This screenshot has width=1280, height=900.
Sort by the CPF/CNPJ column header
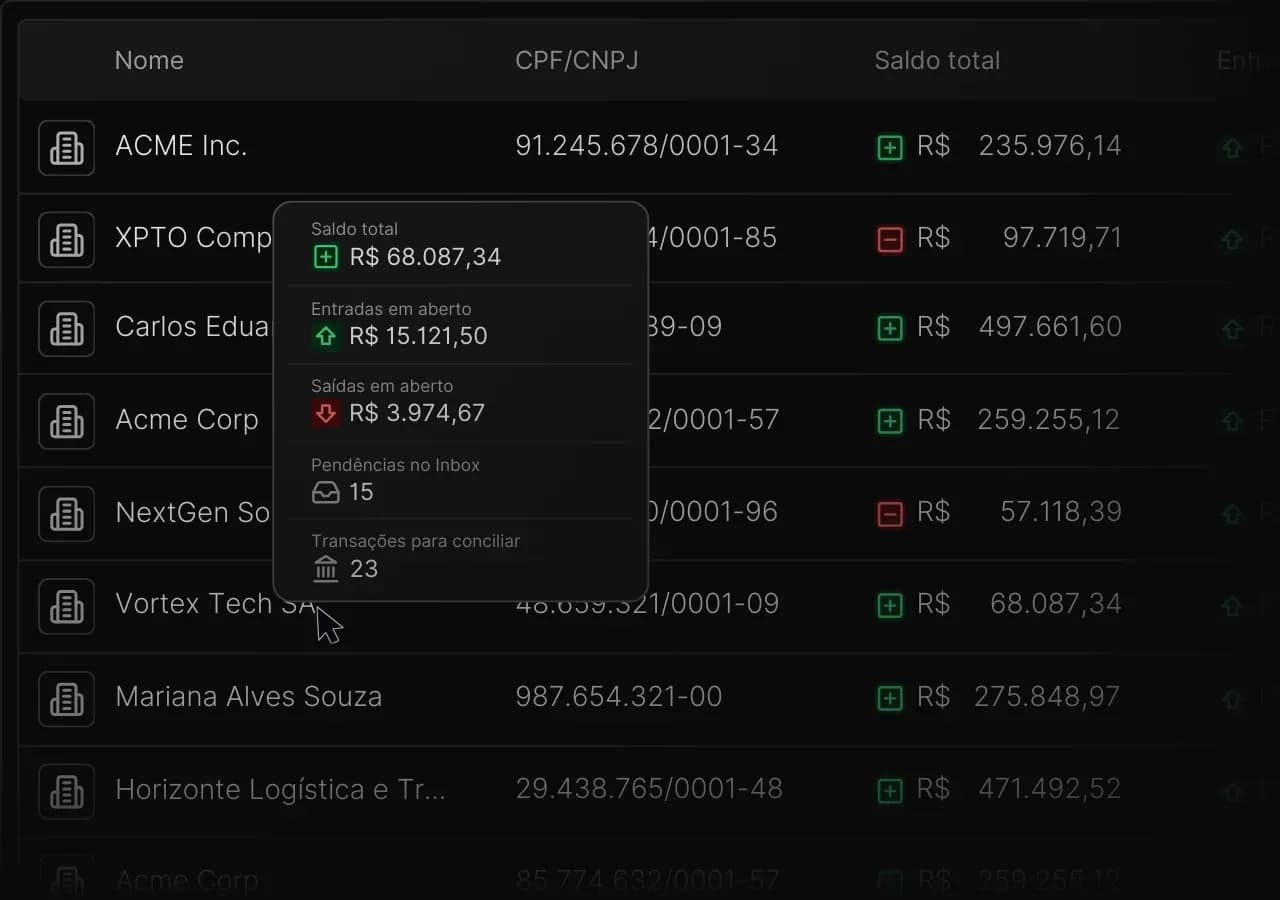pyautogui.click(x=577, y=60)
